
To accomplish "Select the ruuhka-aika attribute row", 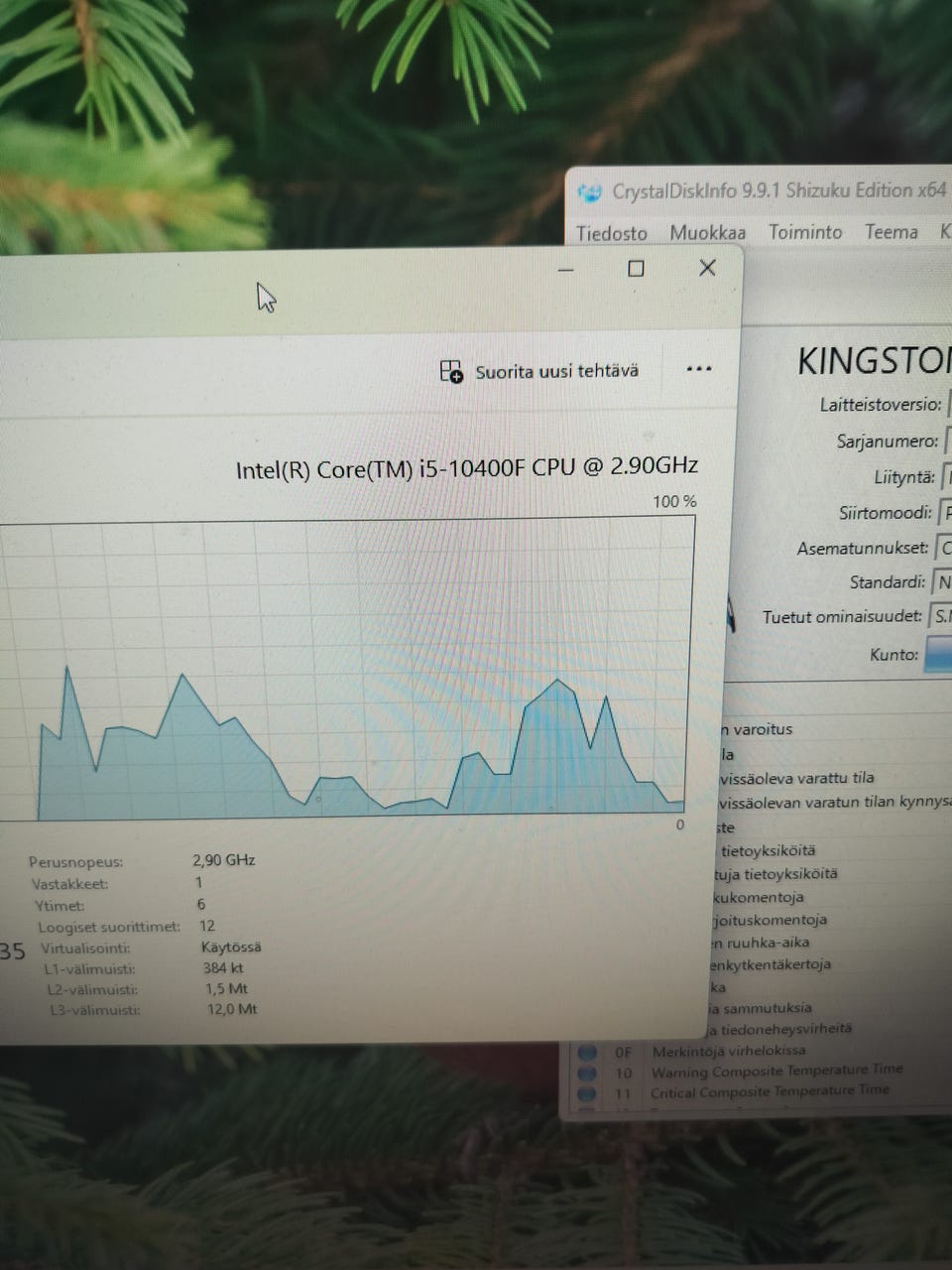I will [x=831, y=943].
